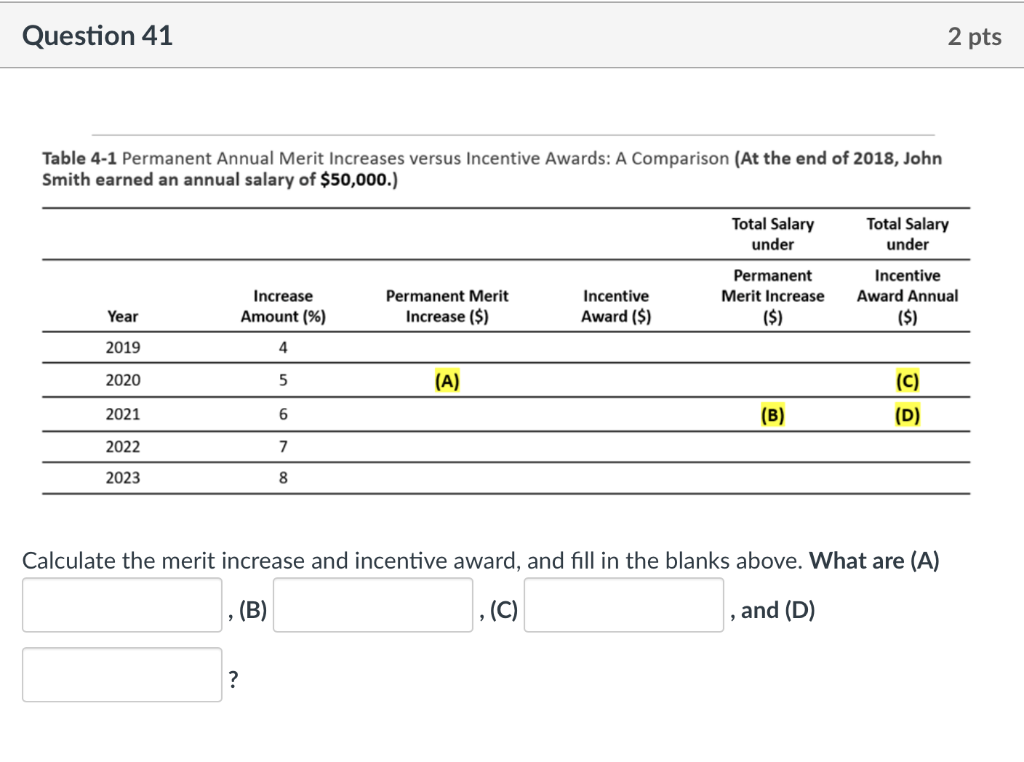Click the question mark after the last answer box

233,679
